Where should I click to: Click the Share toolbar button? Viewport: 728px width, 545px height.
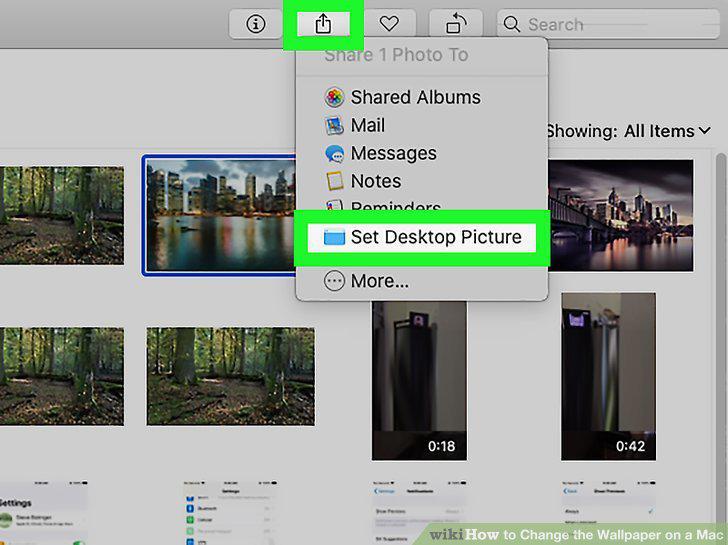[323, 23]
